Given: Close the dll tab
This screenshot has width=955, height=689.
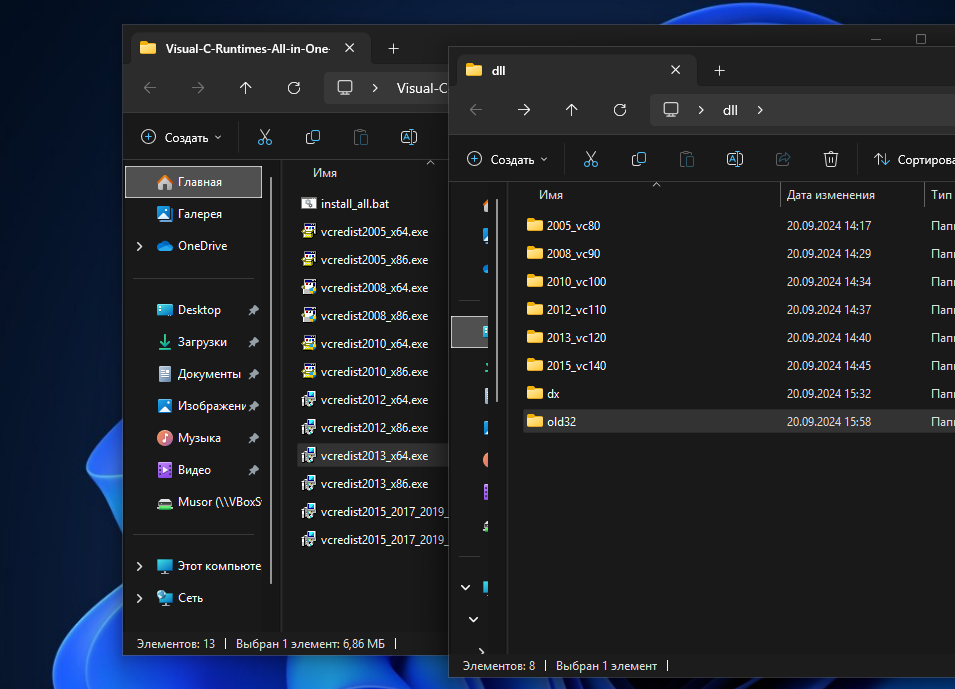Looking at the screenshot, I should pyautogui.click(x=675, y=70).
